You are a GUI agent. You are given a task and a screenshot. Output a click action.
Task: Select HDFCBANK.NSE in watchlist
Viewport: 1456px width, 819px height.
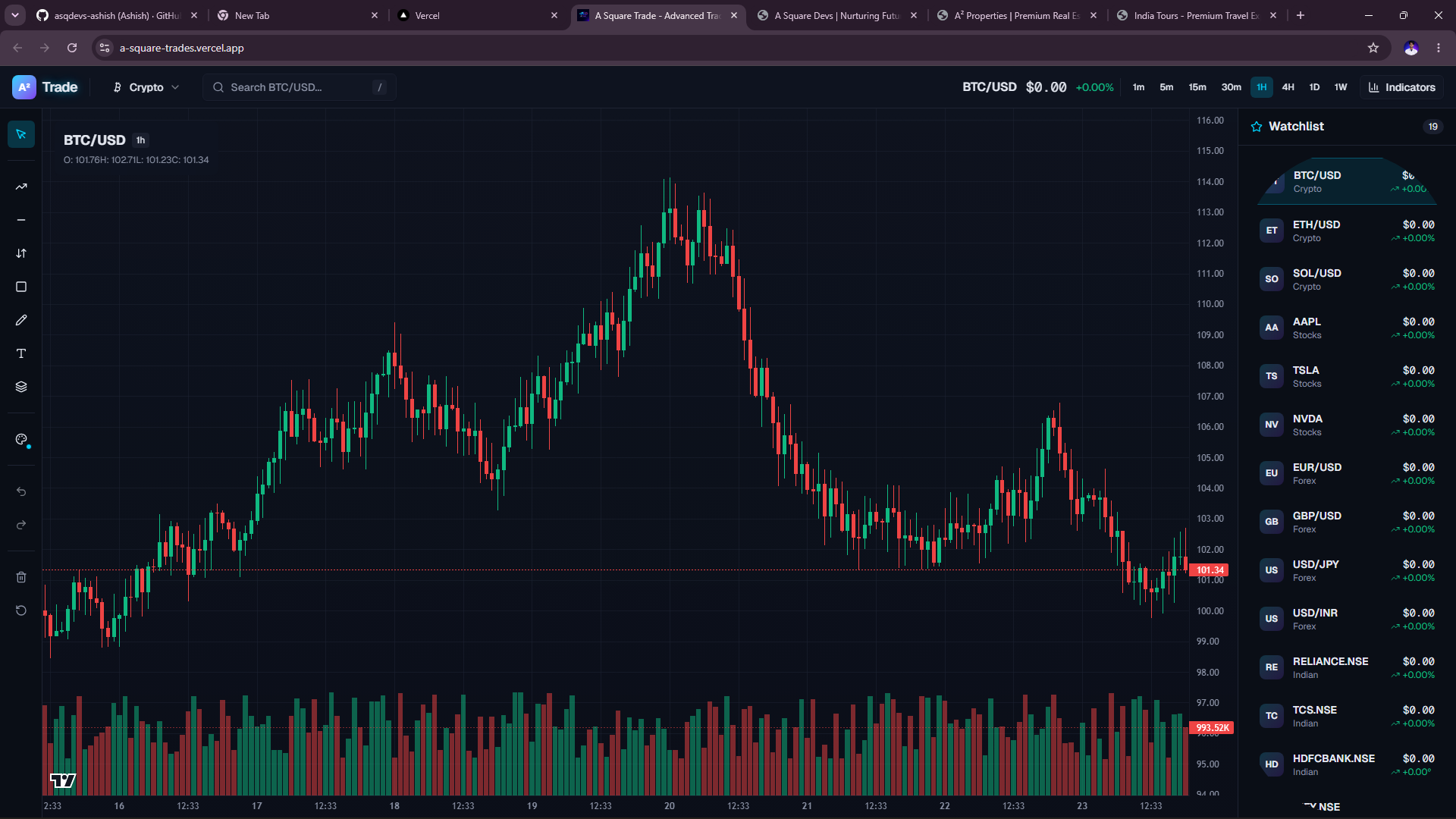click(x=1347, y=764)
